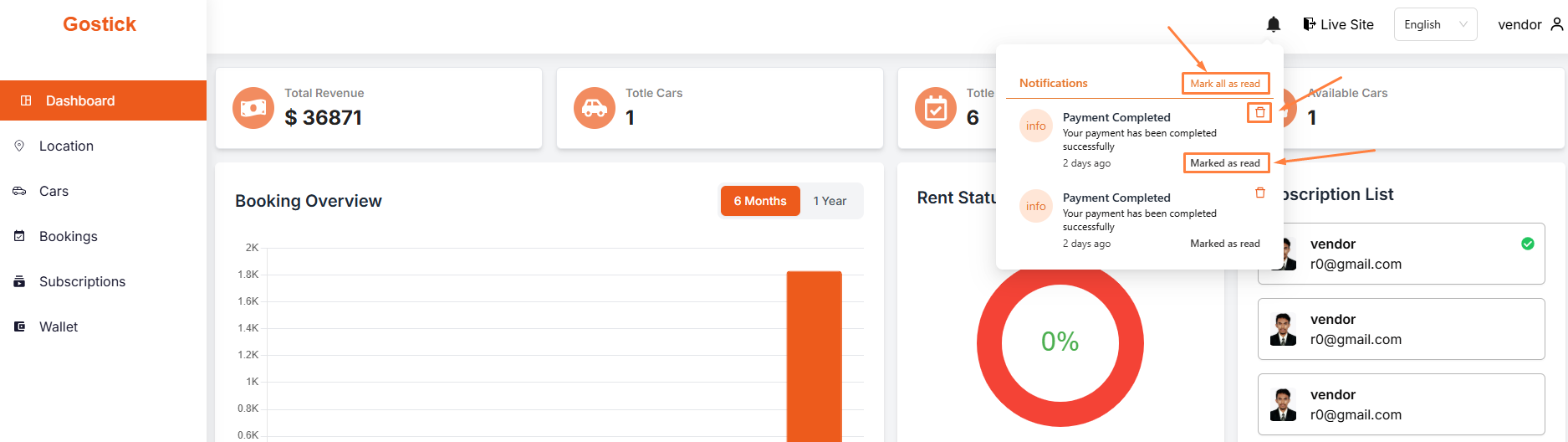Open the English language dropdown
The image size is (1568, 442).
(1435, 24)
